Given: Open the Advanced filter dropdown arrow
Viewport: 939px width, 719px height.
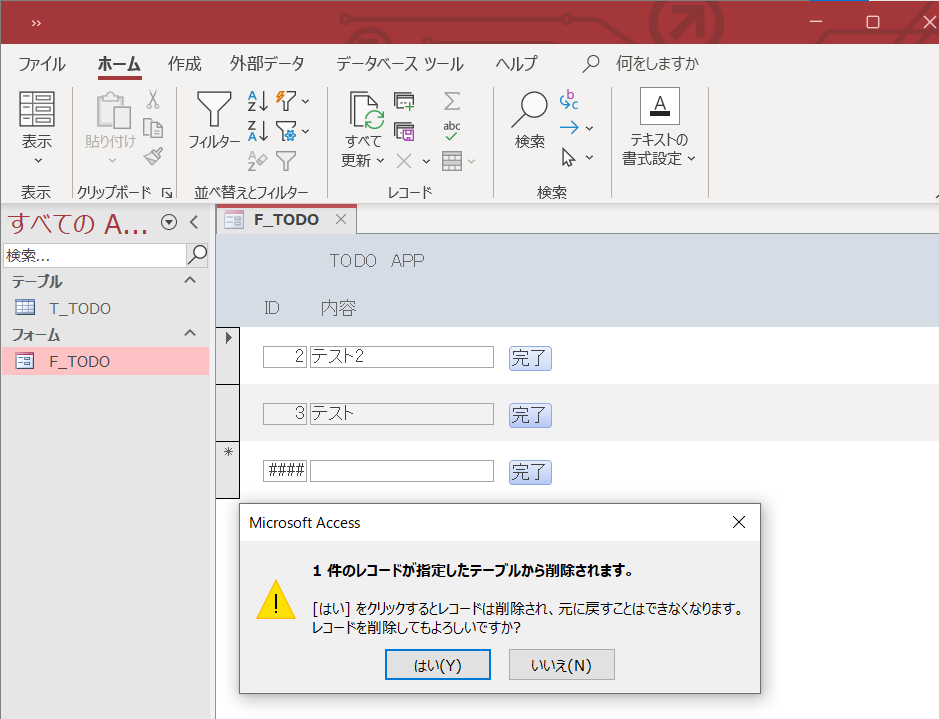Looking at the screenshot, I should [305, 131].
